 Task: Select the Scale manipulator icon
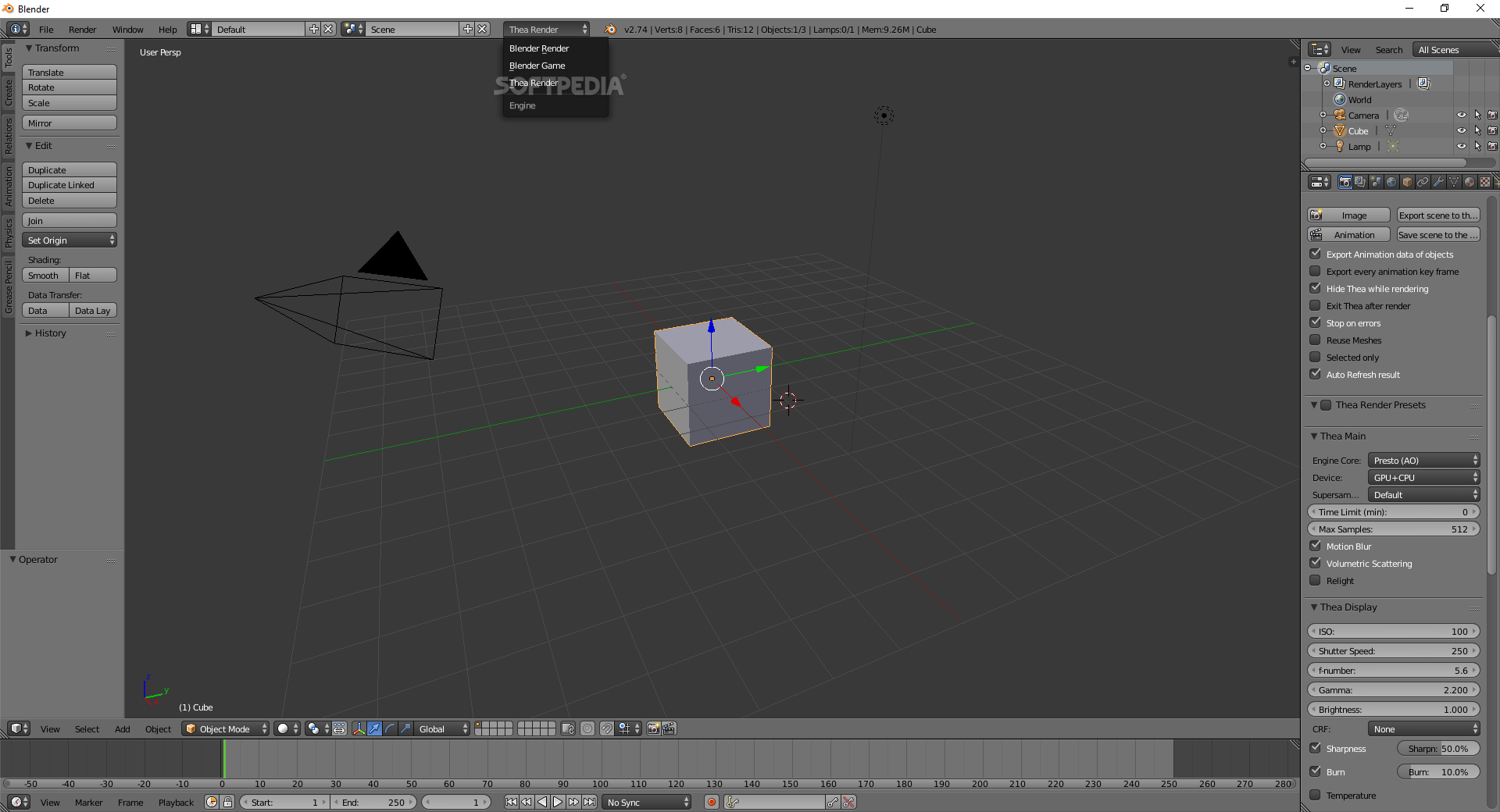[x=405, y=728]
